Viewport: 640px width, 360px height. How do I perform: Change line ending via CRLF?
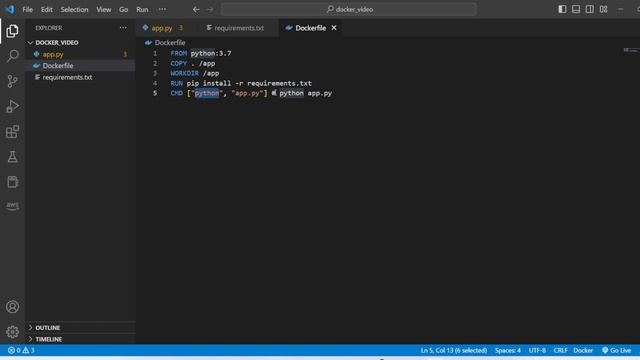pyautogui.click(x=560, y=350)
